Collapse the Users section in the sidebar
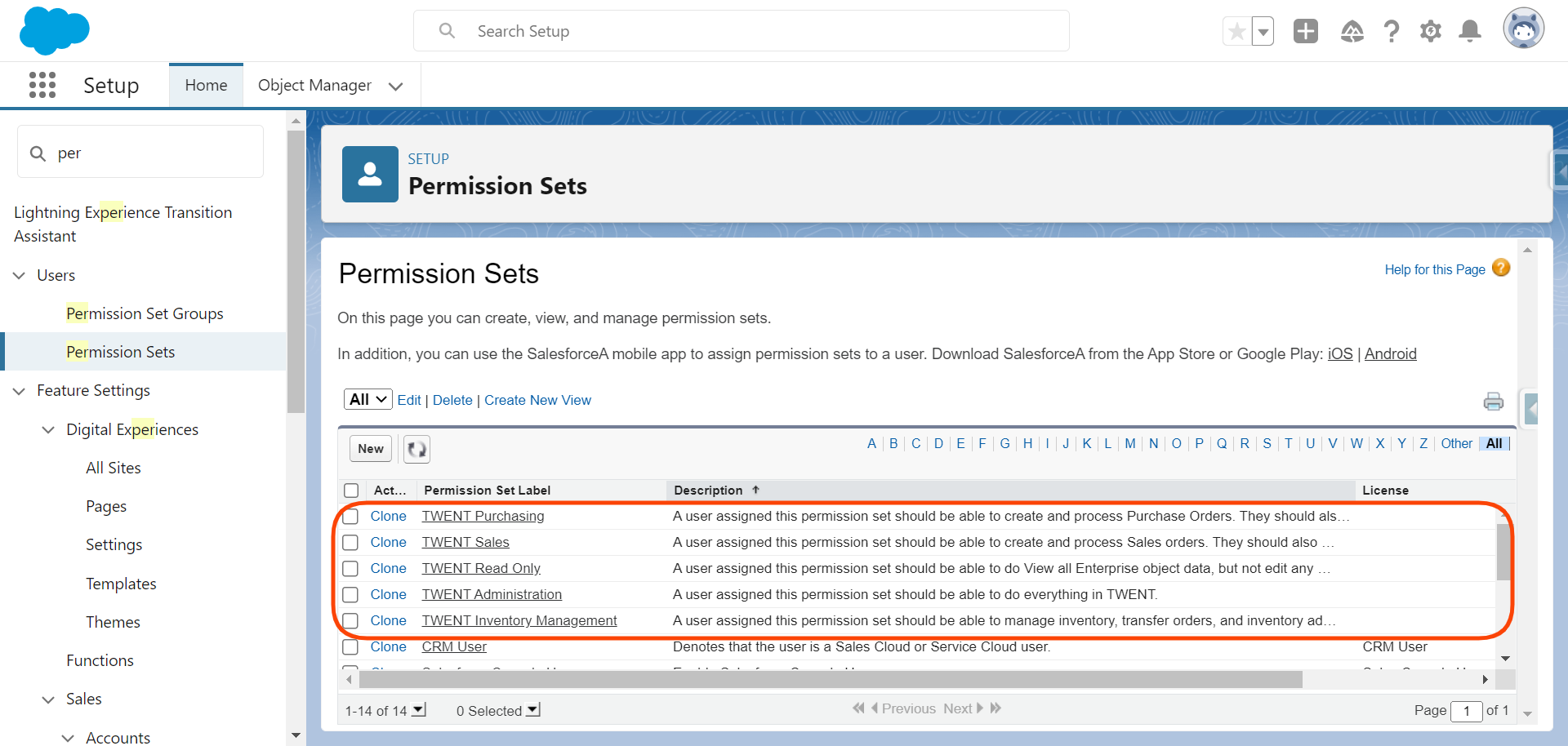 tap(19, 275)
